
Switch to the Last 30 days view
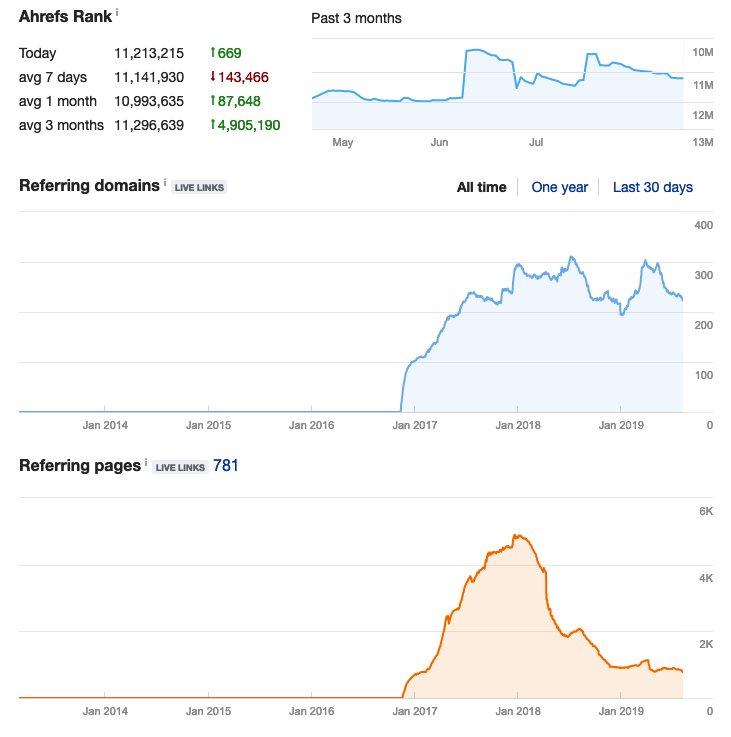click(x=652, y=187)
